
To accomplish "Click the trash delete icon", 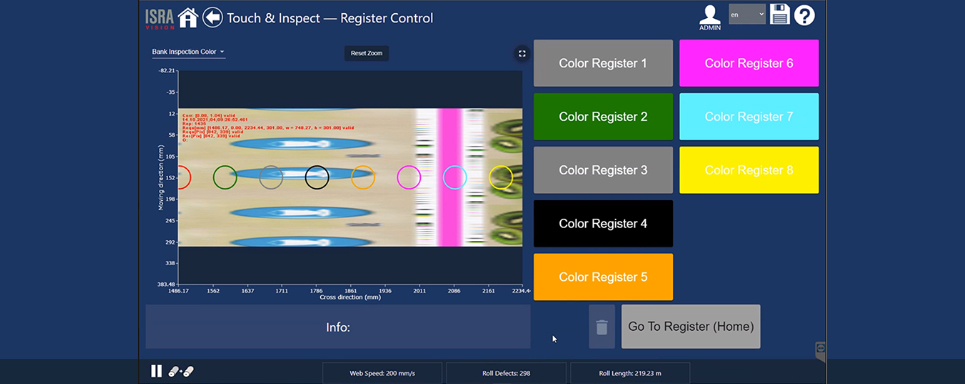I will click(602, 327).
